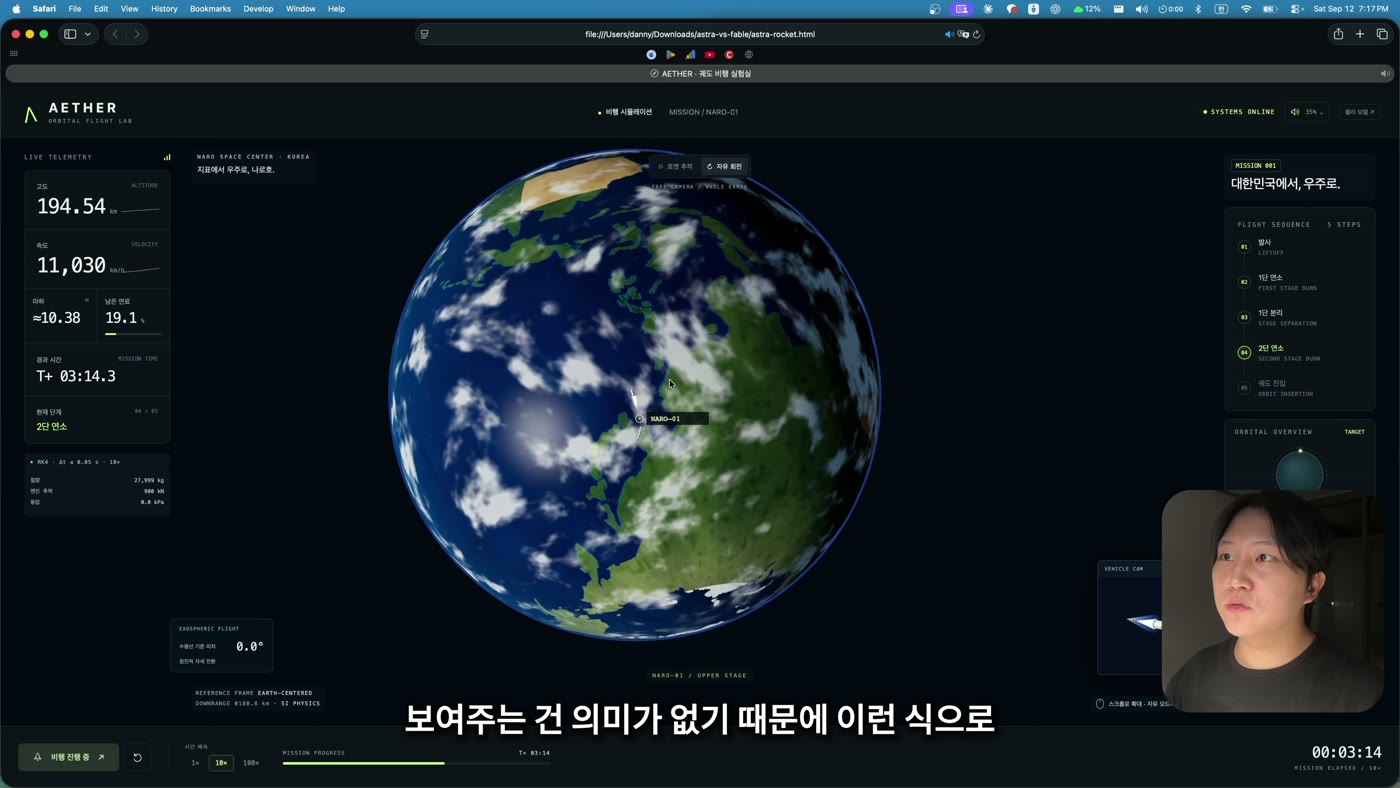Open the volume 35% dropdown
The height and width of the screenshot is (788, 1400).
coord(1307,112)
